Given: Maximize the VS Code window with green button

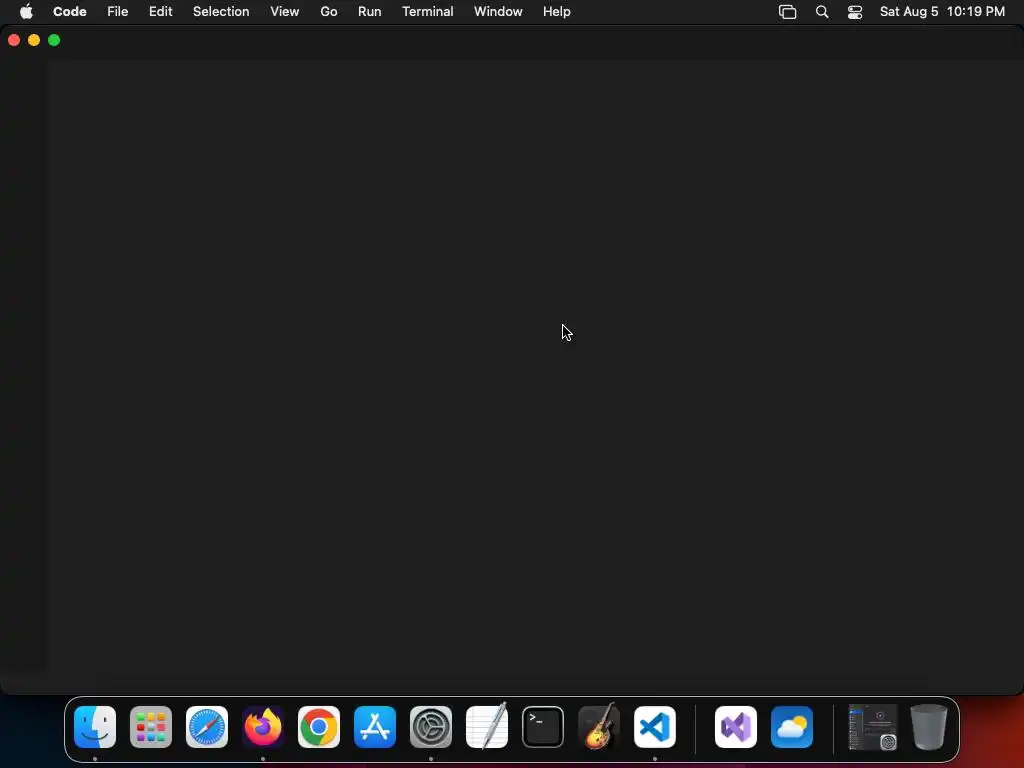Looking at the screenshot, I should 54,40.
